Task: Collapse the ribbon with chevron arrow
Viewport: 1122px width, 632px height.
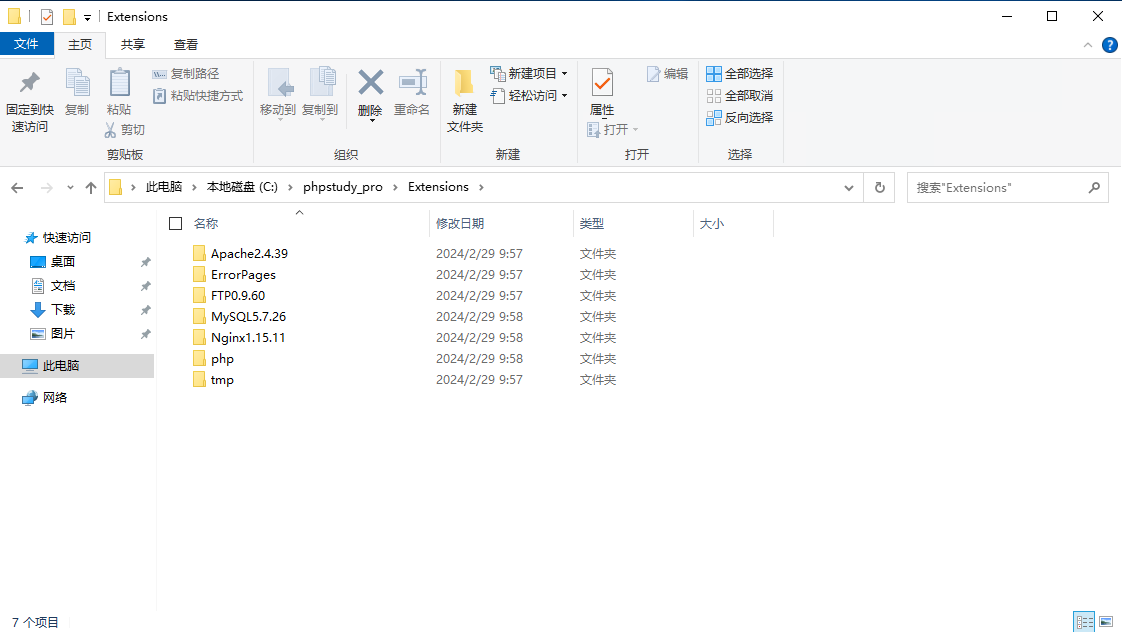Action: click(x=1089, y=45)
